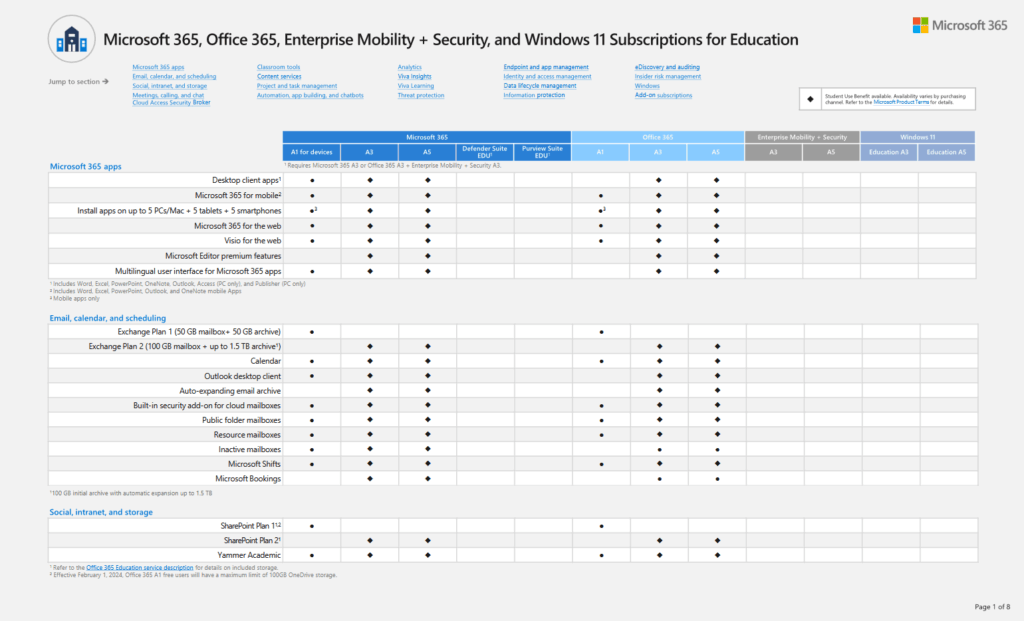The image size is (1024, 621).
Task: Click the blue Microsoft 365 table group header
Action: 426,137
